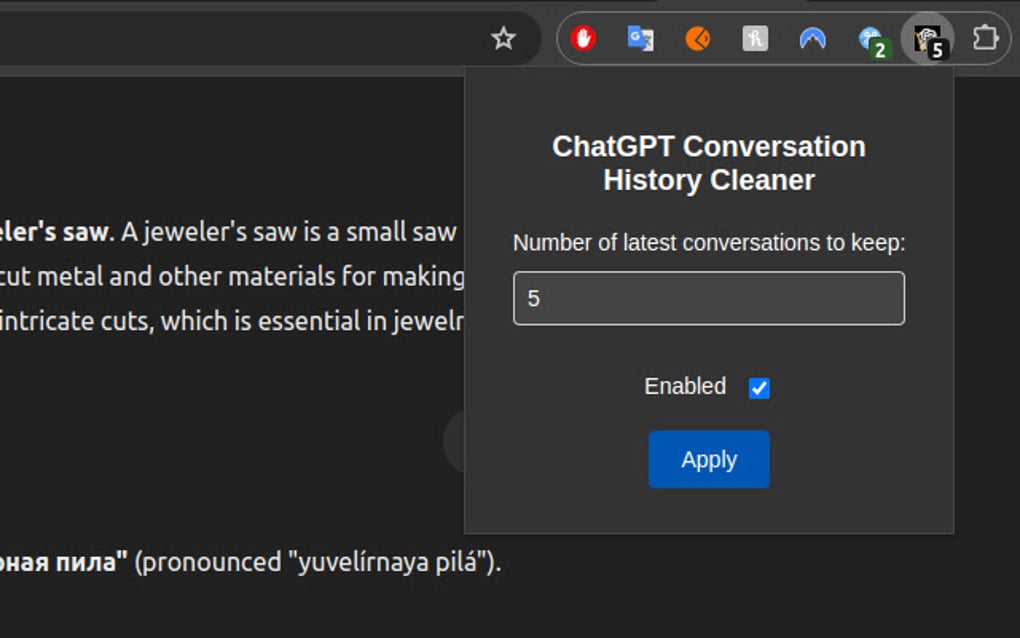Click 'Number of latest conversations to keep' label

(708, 243)
